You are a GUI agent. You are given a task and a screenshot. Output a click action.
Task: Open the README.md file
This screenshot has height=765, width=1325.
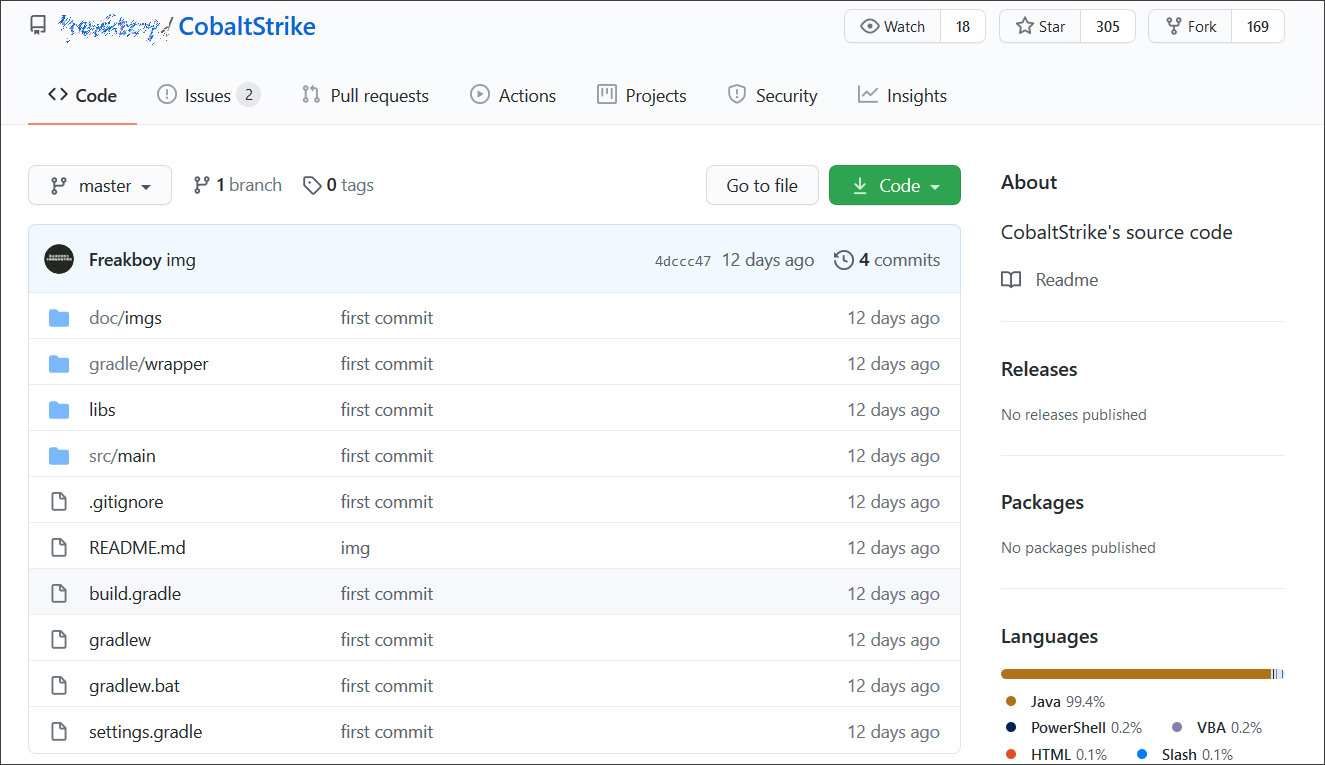pos(137,548)
